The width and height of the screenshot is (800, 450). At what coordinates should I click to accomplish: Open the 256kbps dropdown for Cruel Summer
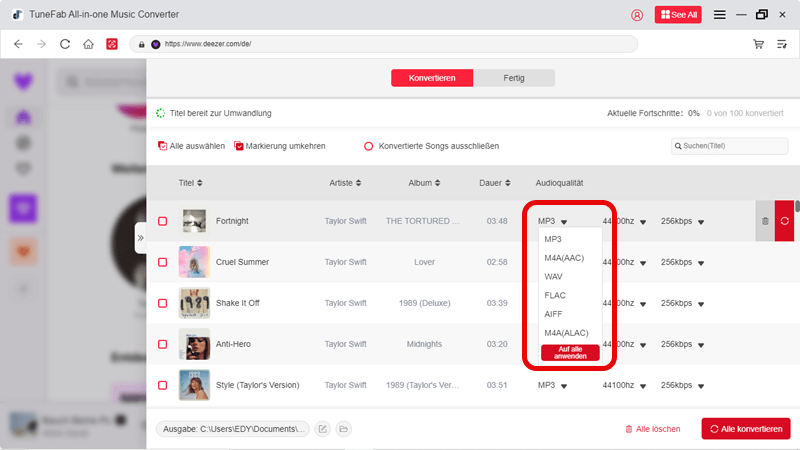[x=682, y=262]
